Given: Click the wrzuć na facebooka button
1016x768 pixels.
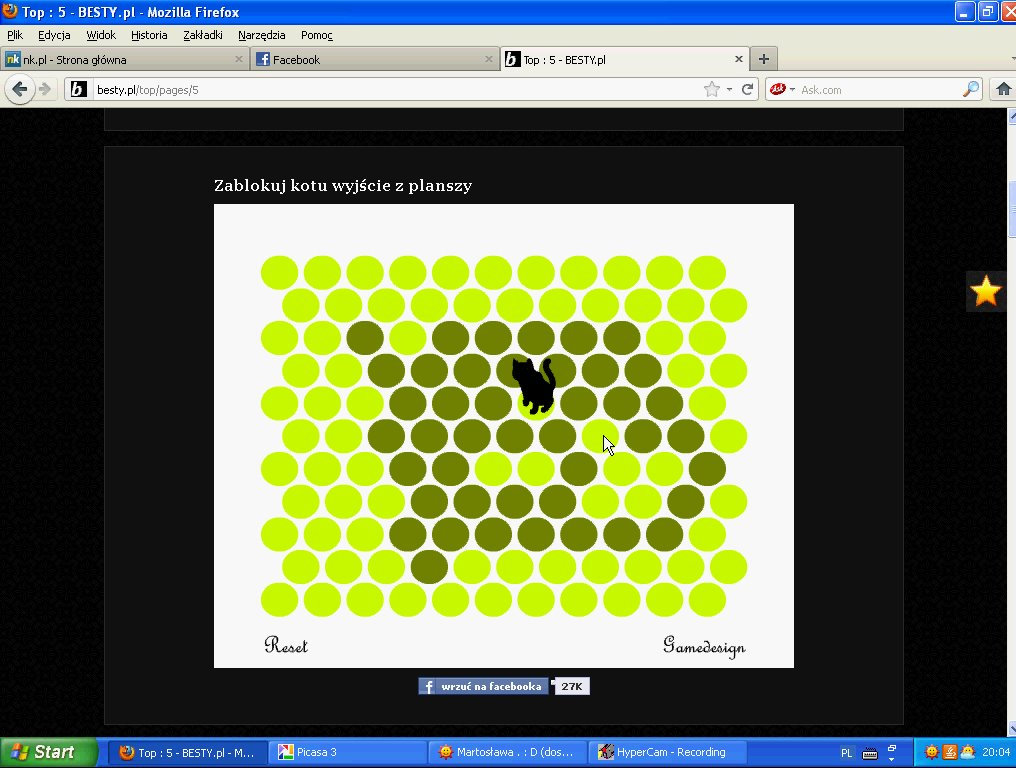Looking at the screenshot, I should click(x=484, y=686).
